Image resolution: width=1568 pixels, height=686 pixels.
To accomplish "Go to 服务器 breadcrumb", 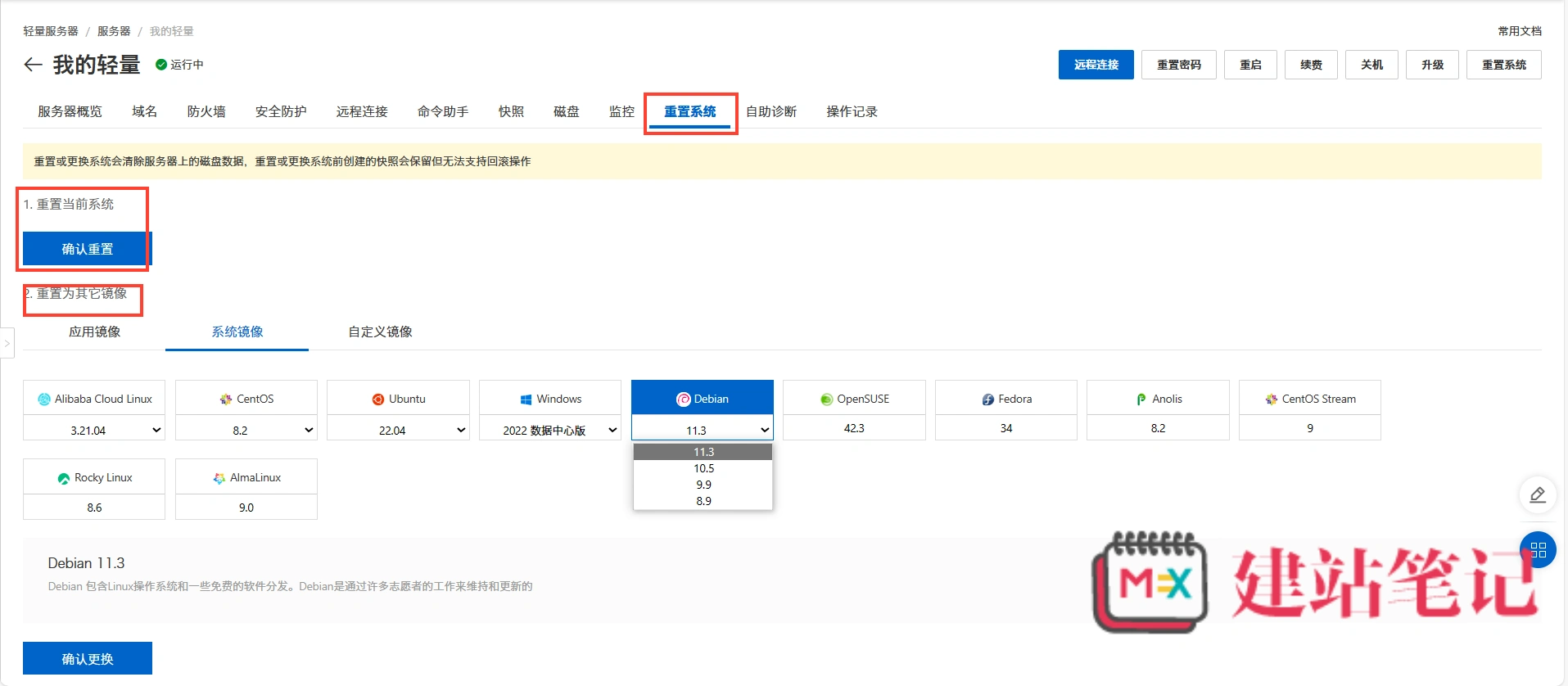I will click(x=114, y=31).
